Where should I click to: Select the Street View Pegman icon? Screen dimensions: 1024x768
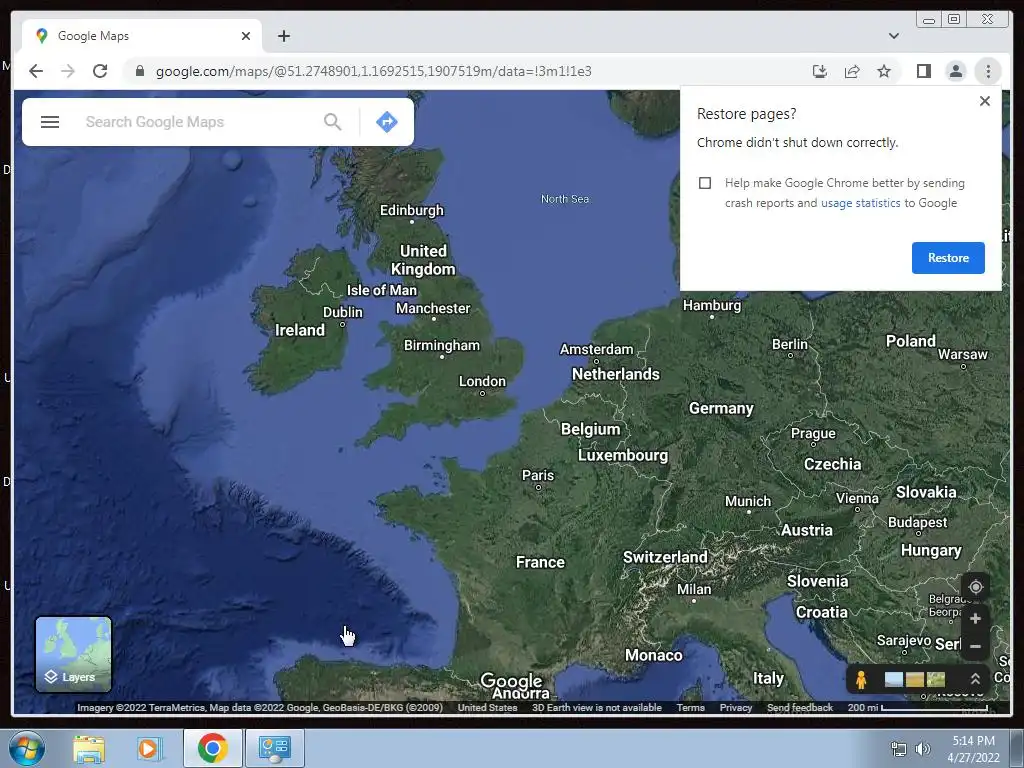tap(861, 680)
